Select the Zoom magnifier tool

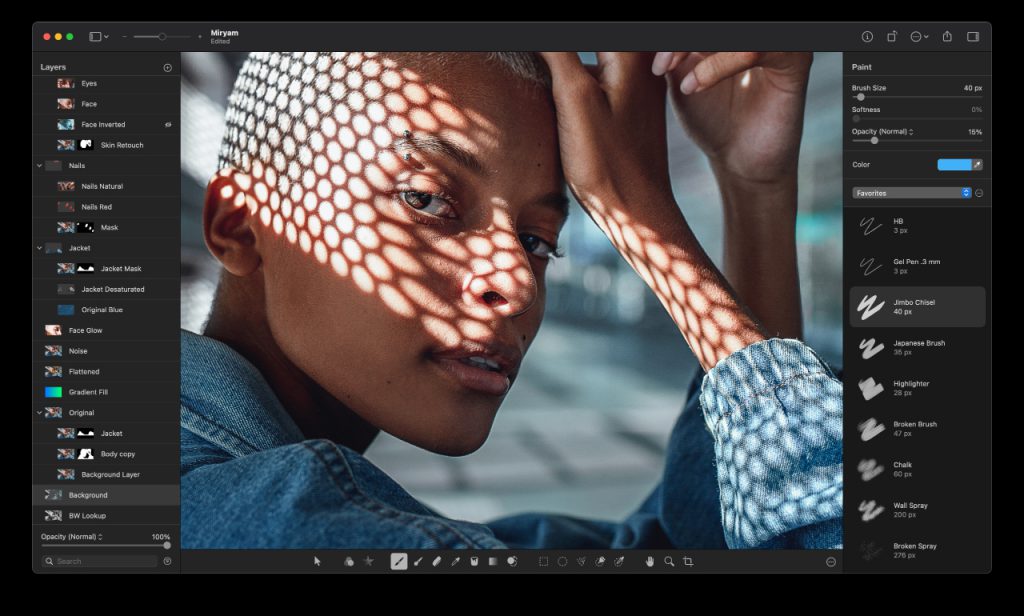point(667,561)
